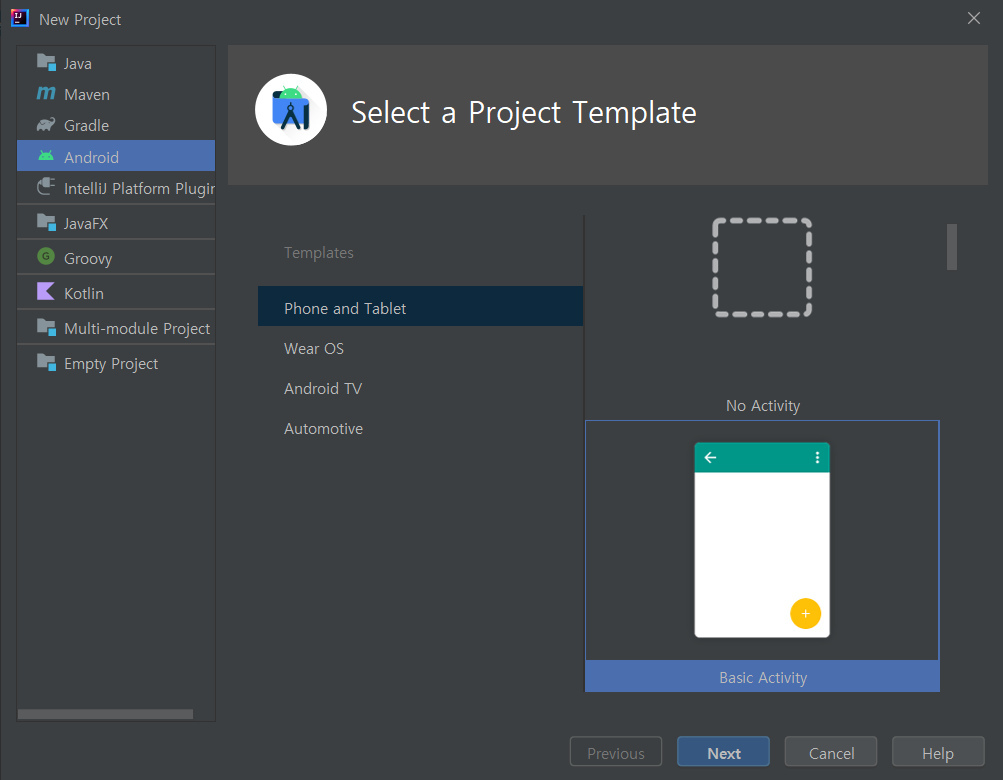Click the Multi-module Project folder icon
The image size is (1003, 780).
pyautogui.click(x=46, y=327)
